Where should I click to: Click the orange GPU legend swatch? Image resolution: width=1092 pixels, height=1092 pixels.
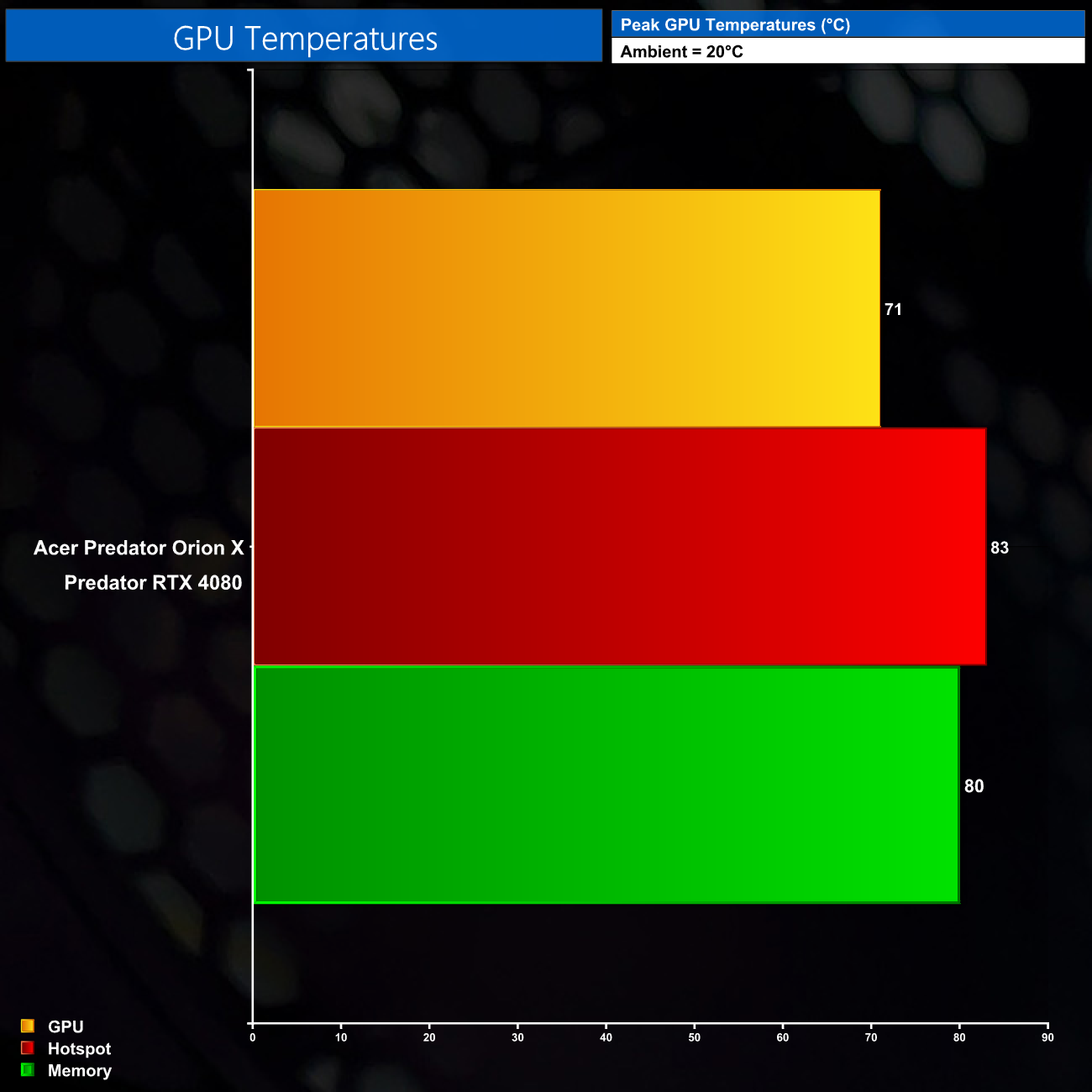point(28,1026)
